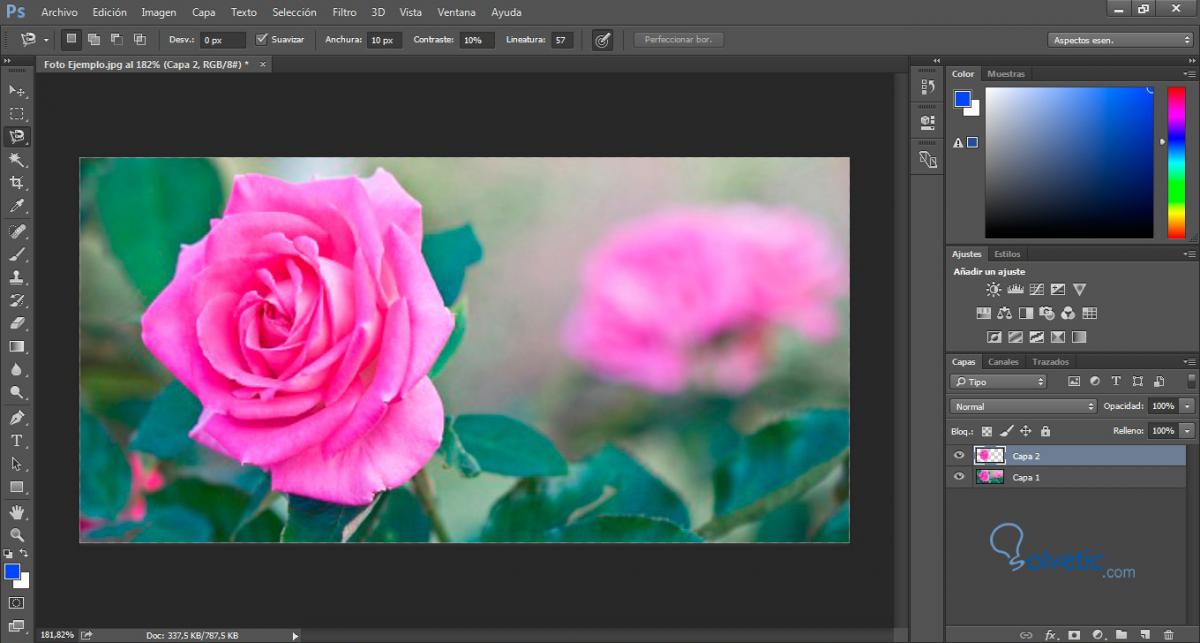
Task: Switch to the Canales tab
Action: [1003, 362]
